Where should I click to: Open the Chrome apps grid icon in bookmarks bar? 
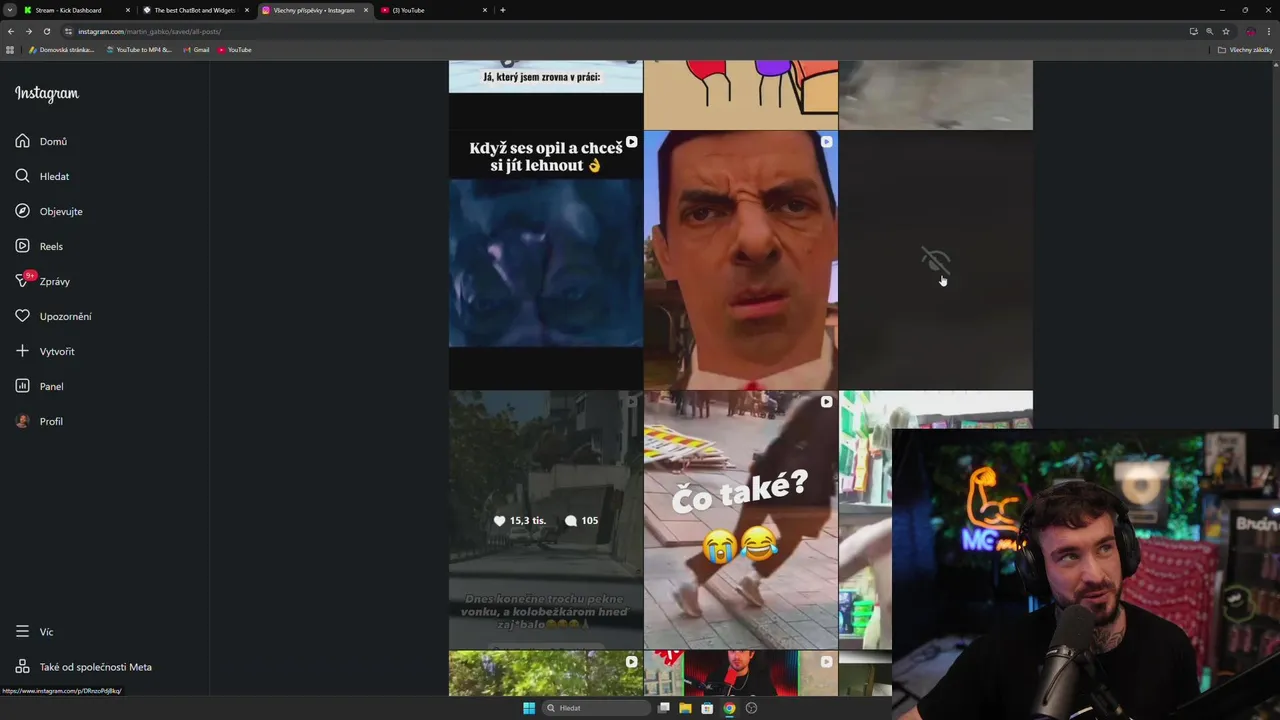pyautogui.click(x=10, y=50)
